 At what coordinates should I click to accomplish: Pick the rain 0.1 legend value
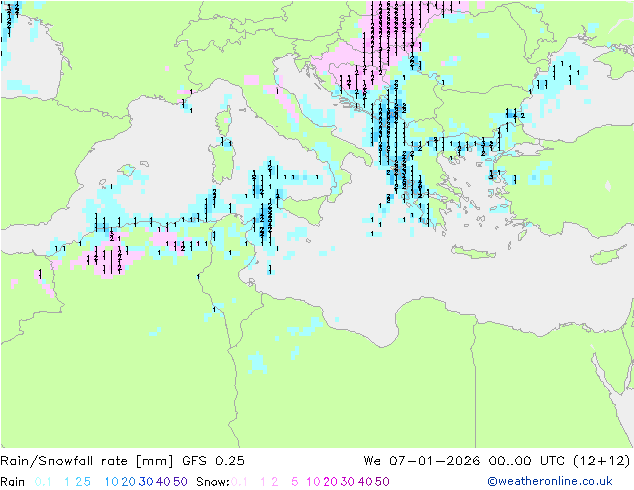pyautogui.click(x=43, y=482)
